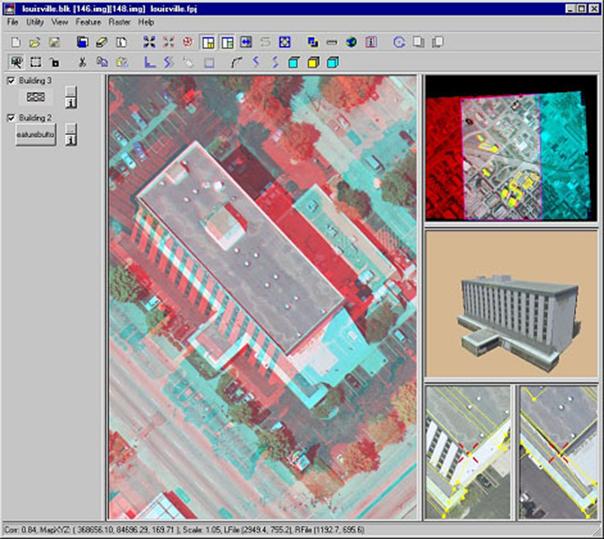Click the lower small button beside Building 2
The width and height of the screenshot is (604, 539).
70,139
